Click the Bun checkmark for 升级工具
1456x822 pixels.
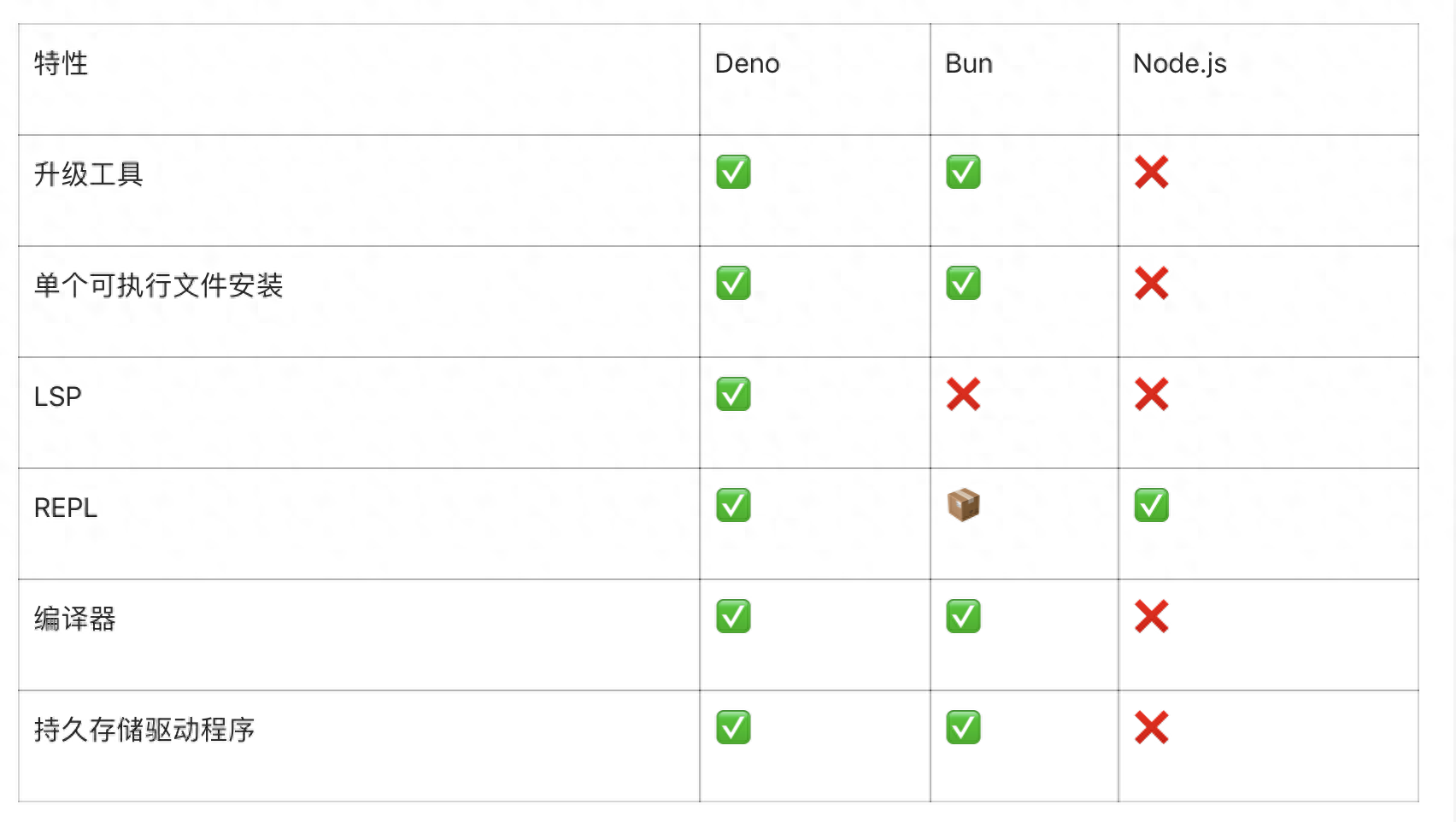pyautogui.click(x=963, y=172)
